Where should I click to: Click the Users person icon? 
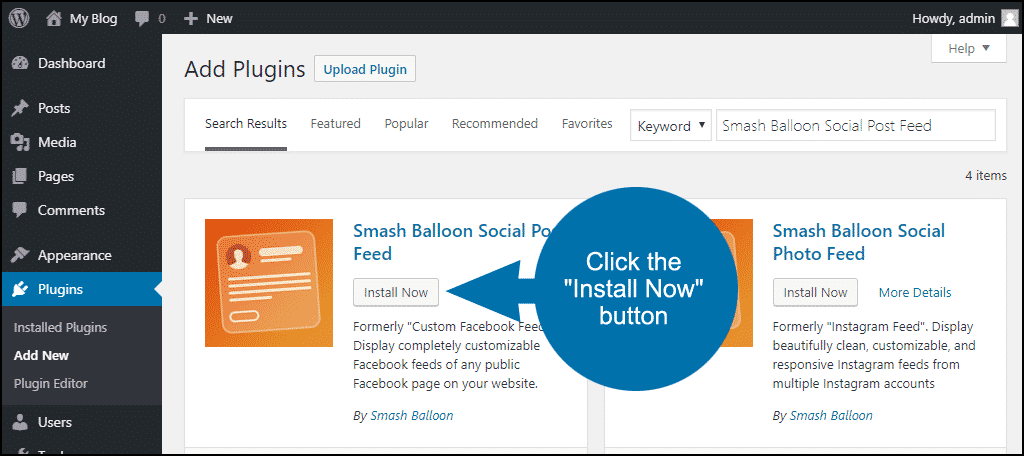(20, 423)
